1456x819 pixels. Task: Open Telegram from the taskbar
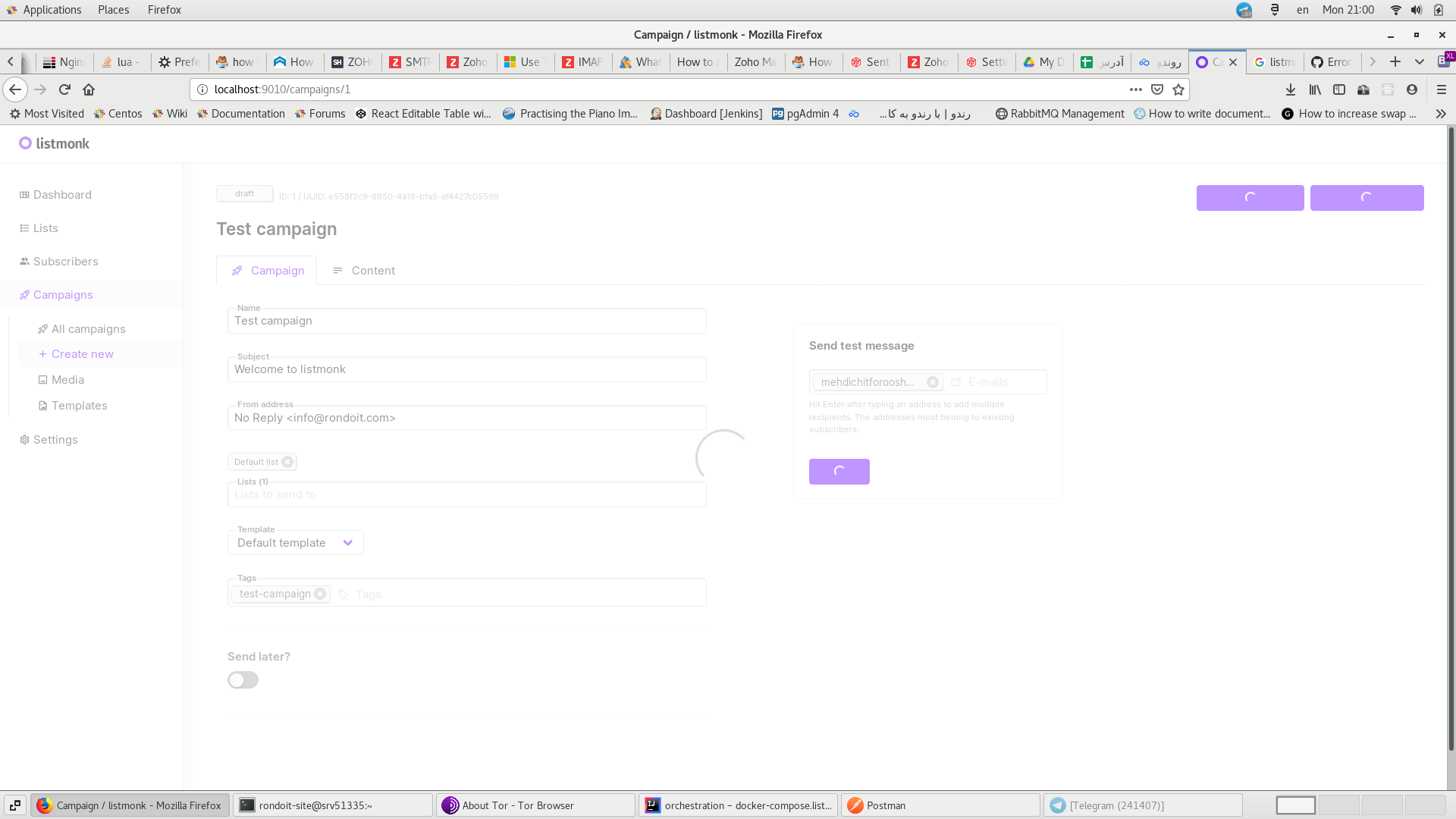point(1115,805)
